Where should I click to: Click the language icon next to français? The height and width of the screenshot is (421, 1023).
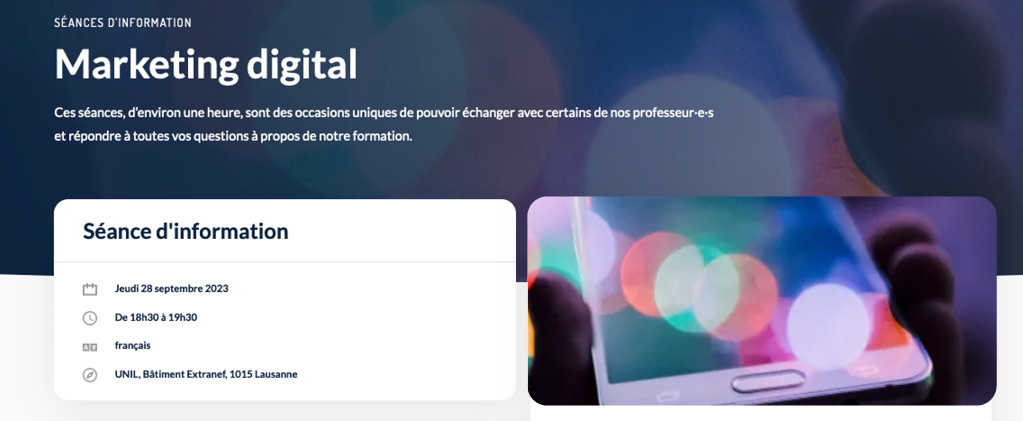[89, 347]
